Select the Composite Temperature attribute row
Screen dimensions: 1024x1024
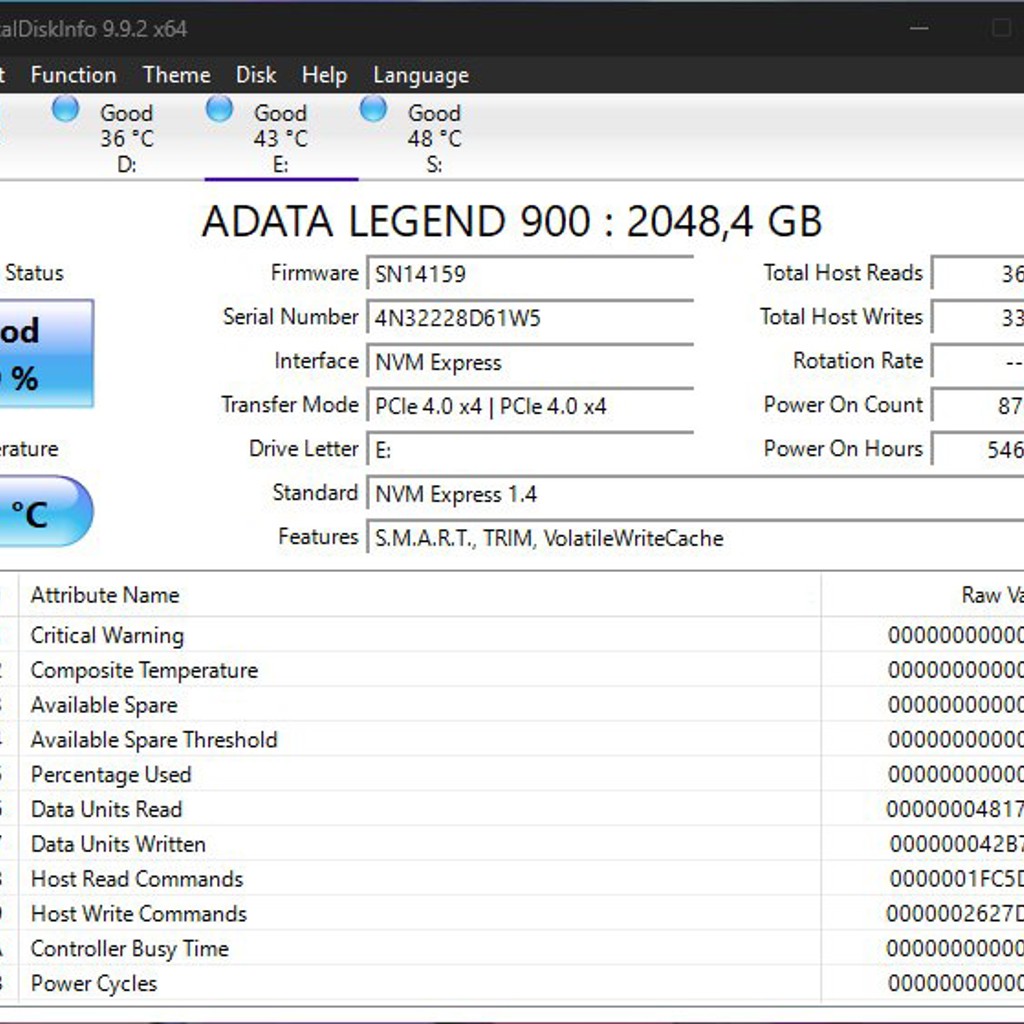click(512, 669)
